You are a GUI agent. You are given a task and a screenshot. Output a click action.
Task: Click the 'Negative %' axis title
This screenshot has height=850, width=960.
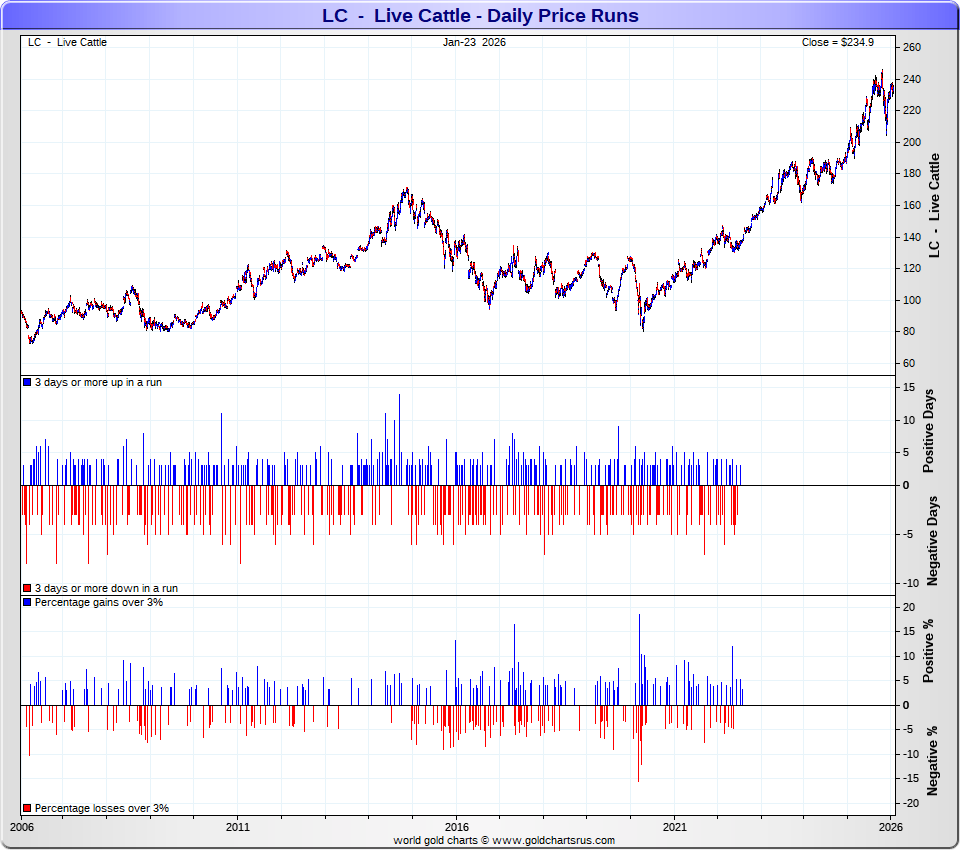(x=932, y=761)
